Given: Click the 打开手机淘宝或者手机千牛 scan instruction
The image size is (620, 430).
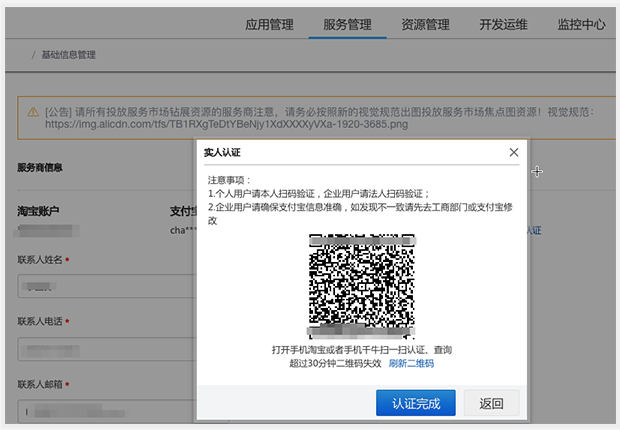Looking at the screenshot, I should 362,350.
